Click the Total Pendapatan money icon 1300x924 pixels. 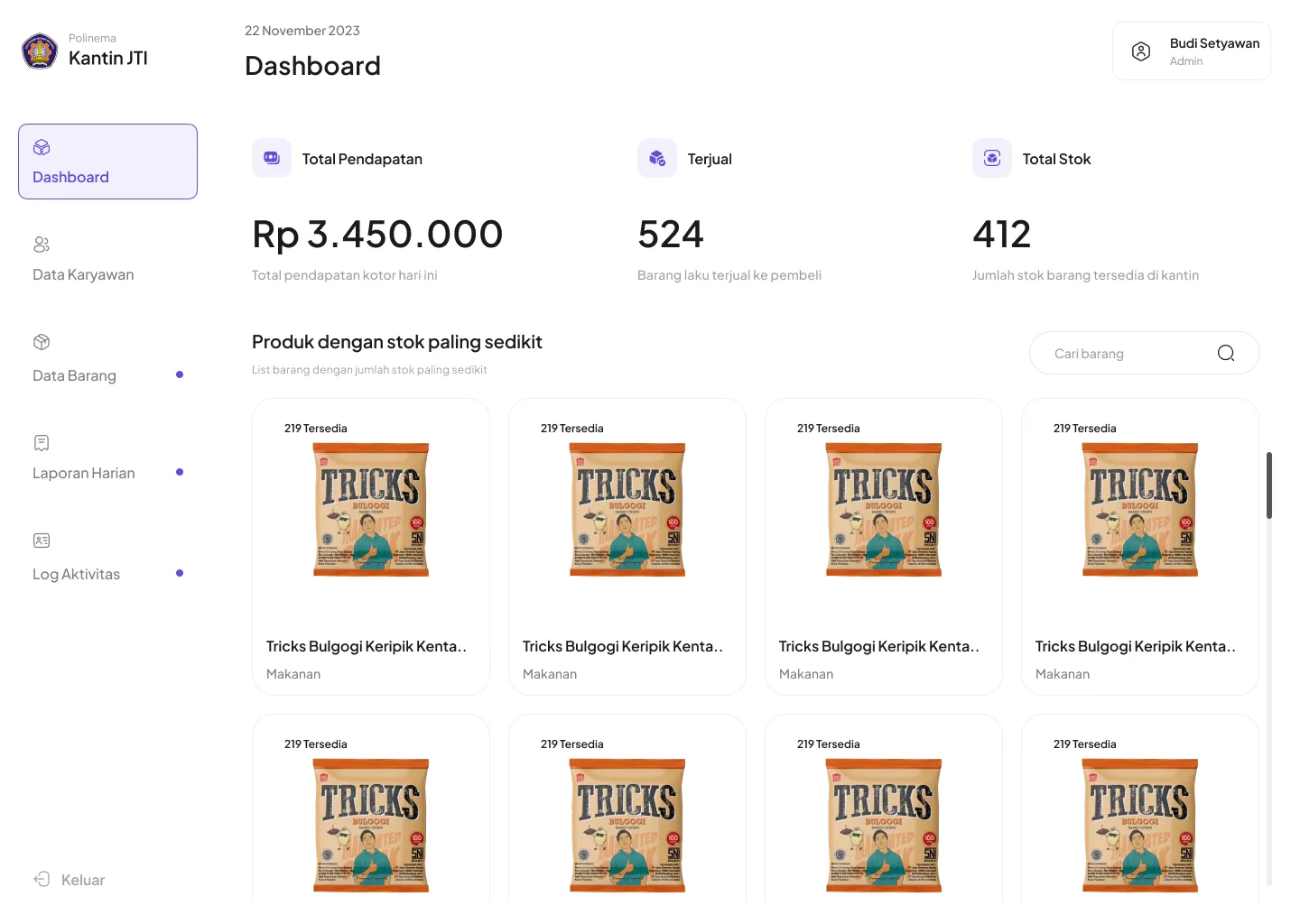pyautogui.click(x=272, y=158)
